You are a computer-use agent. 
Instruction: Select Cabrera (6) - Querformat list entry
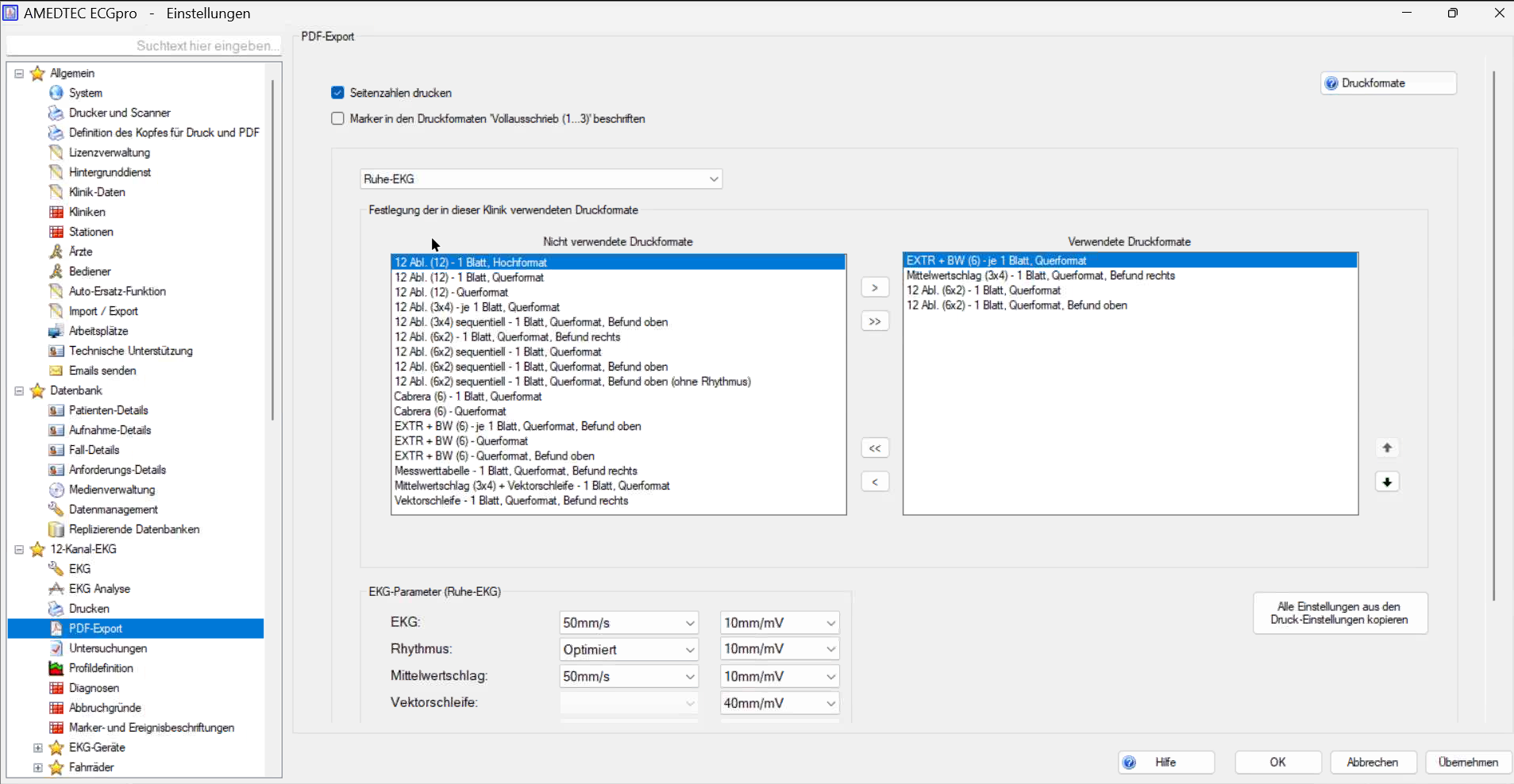449,411
